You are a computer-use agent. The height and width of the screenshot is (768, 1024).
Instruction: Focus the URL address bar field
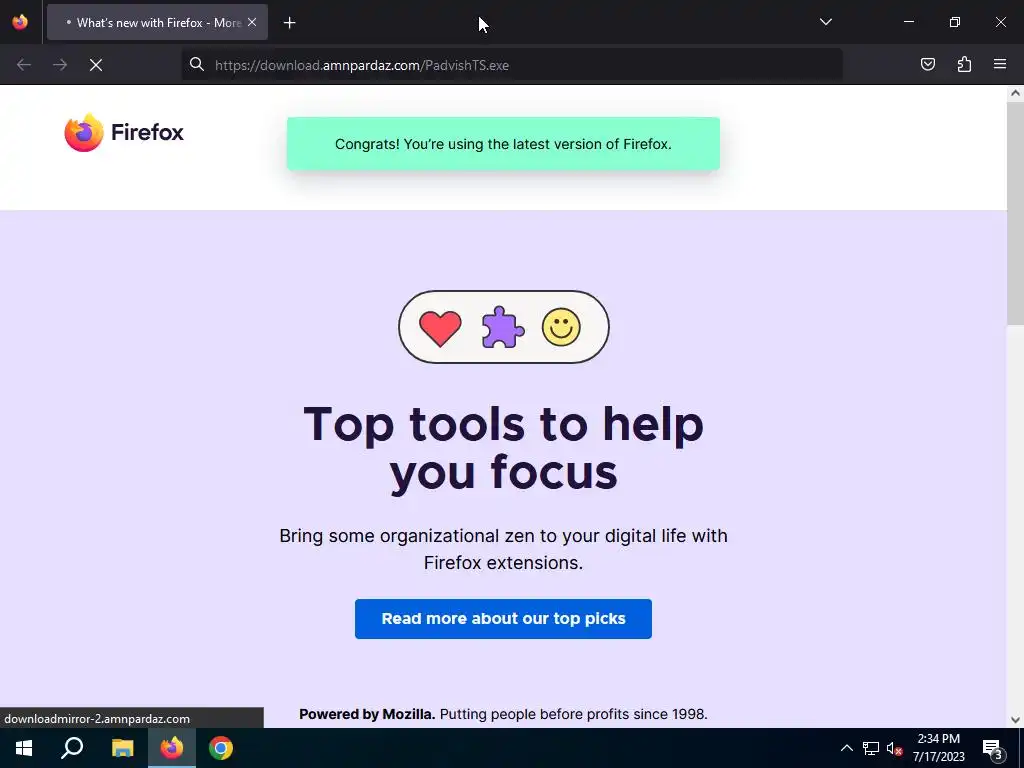click(512, 65)
